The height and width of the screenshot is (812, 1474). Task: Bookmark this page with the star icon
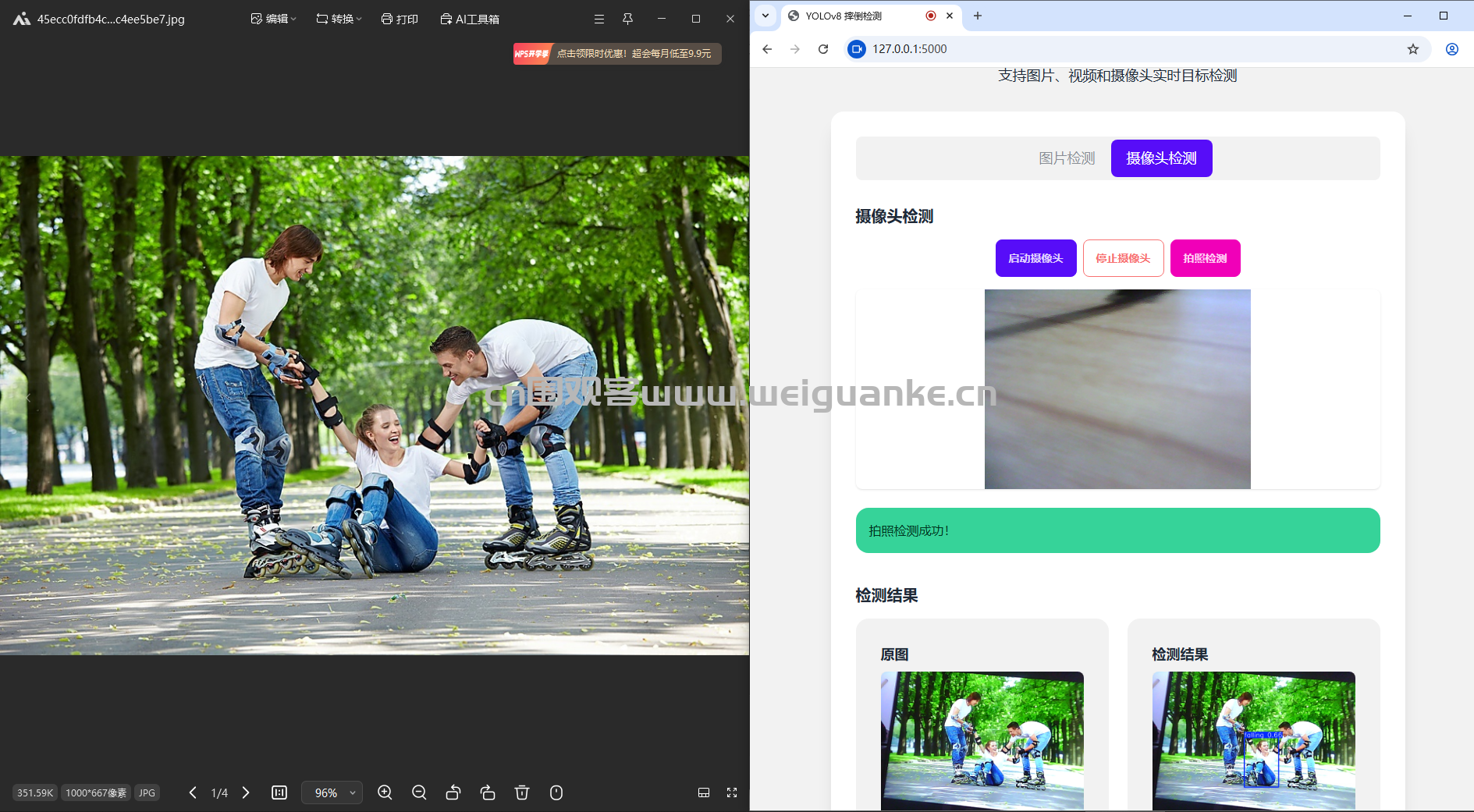[1413, 49]
